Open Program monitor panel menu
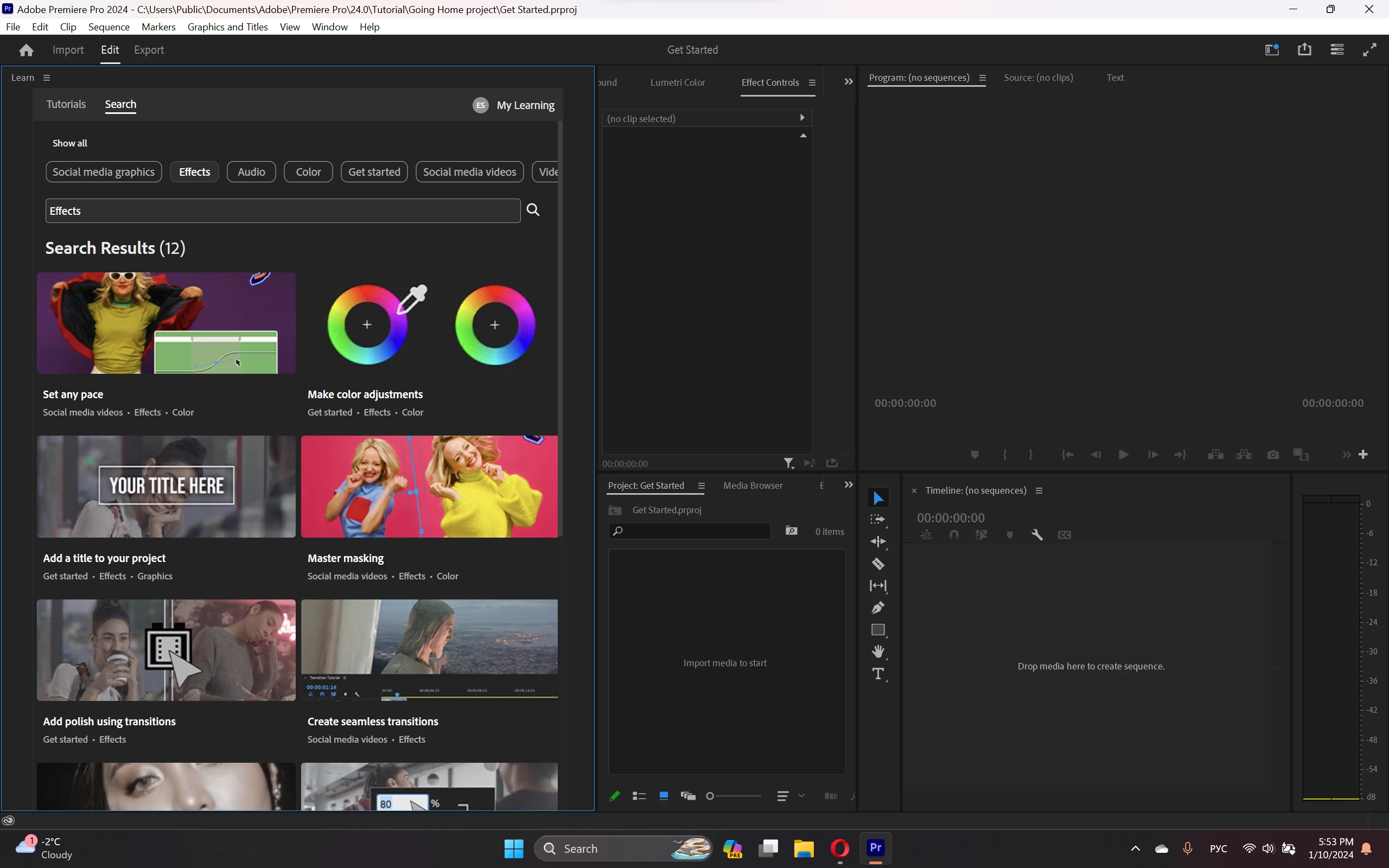This screenshot has width=1389, height=868. (x=982, y=78)
